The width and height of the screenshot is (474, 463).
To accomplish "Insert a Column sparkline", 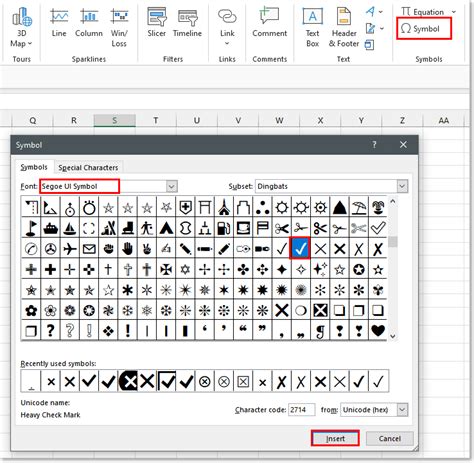I will 89,23.
